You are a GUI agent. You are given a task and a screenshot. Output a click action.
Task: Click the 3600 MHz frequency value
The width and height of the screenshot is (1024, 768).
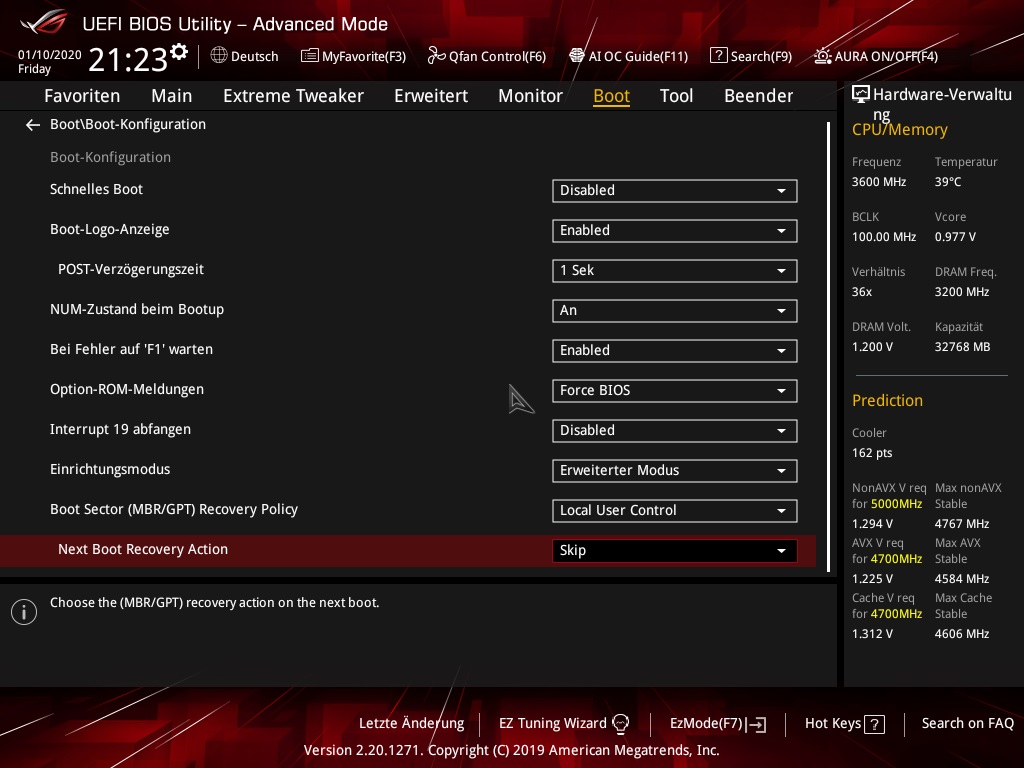878,182
